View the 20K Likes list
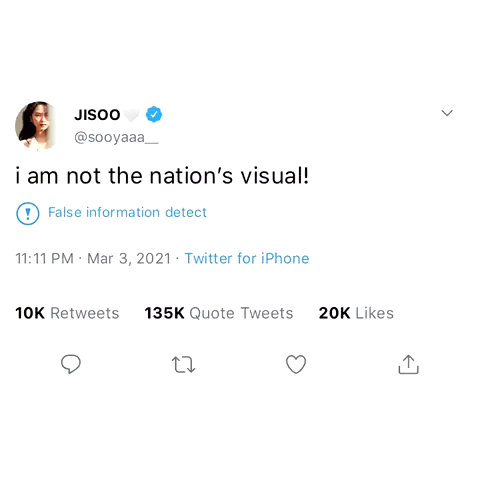Image resolution: width=480 pixels, height=480 pixels. (356, 313)
